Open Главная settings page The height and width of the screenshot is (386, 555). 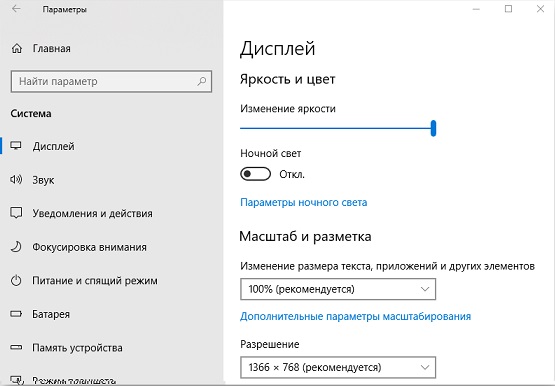[x=51, y=48]
